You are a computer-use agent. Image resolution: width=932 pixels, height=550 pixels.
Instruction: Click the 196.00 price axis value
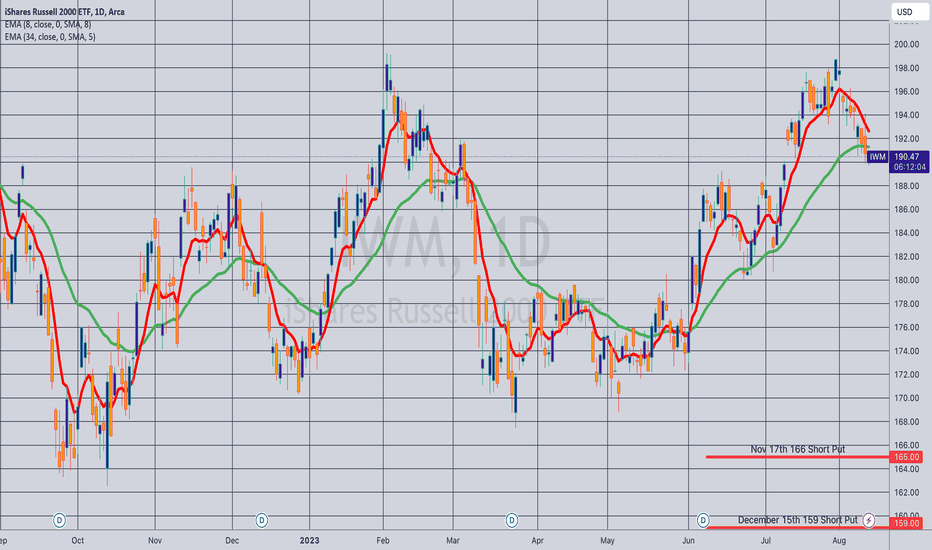point(906,92)
